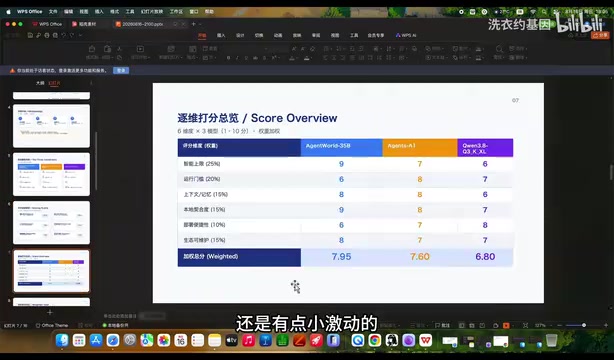Open Safari from the dock

(113, 340)
